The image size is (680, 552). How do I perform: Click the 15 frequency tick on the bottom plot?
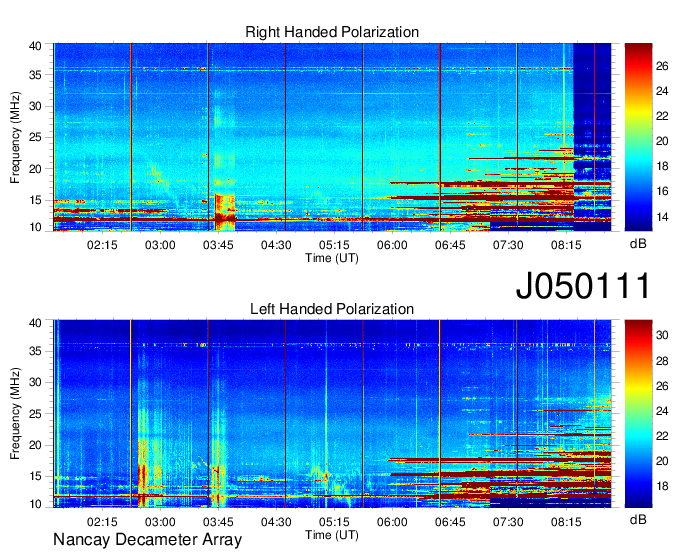tap(35, 476)
